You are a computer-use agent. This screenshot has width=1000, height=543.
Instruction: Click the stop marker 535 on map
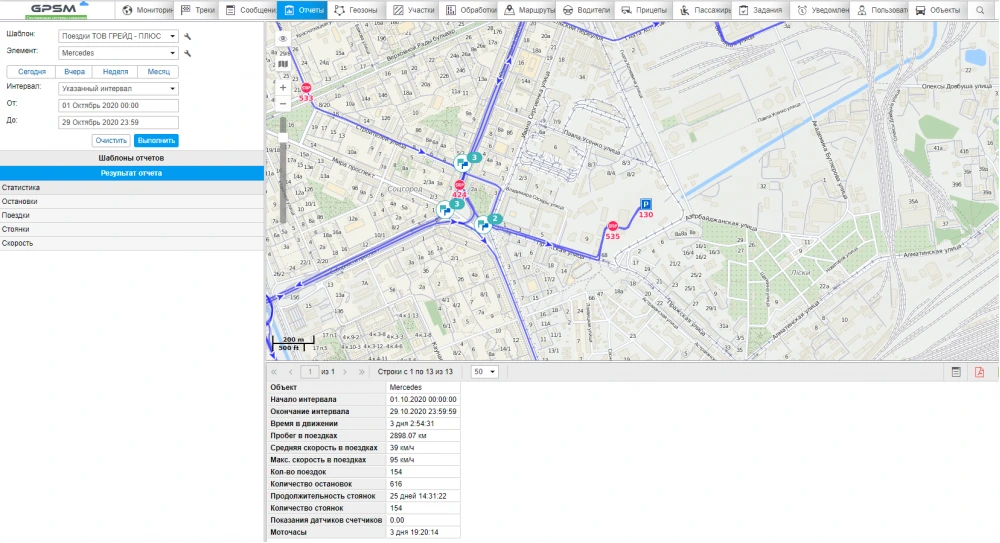tap(612, 226)
